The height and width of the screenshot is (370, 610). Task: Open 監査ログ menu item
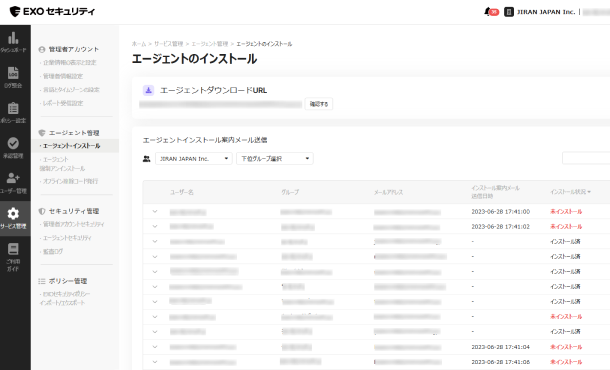tap(52, 252)
